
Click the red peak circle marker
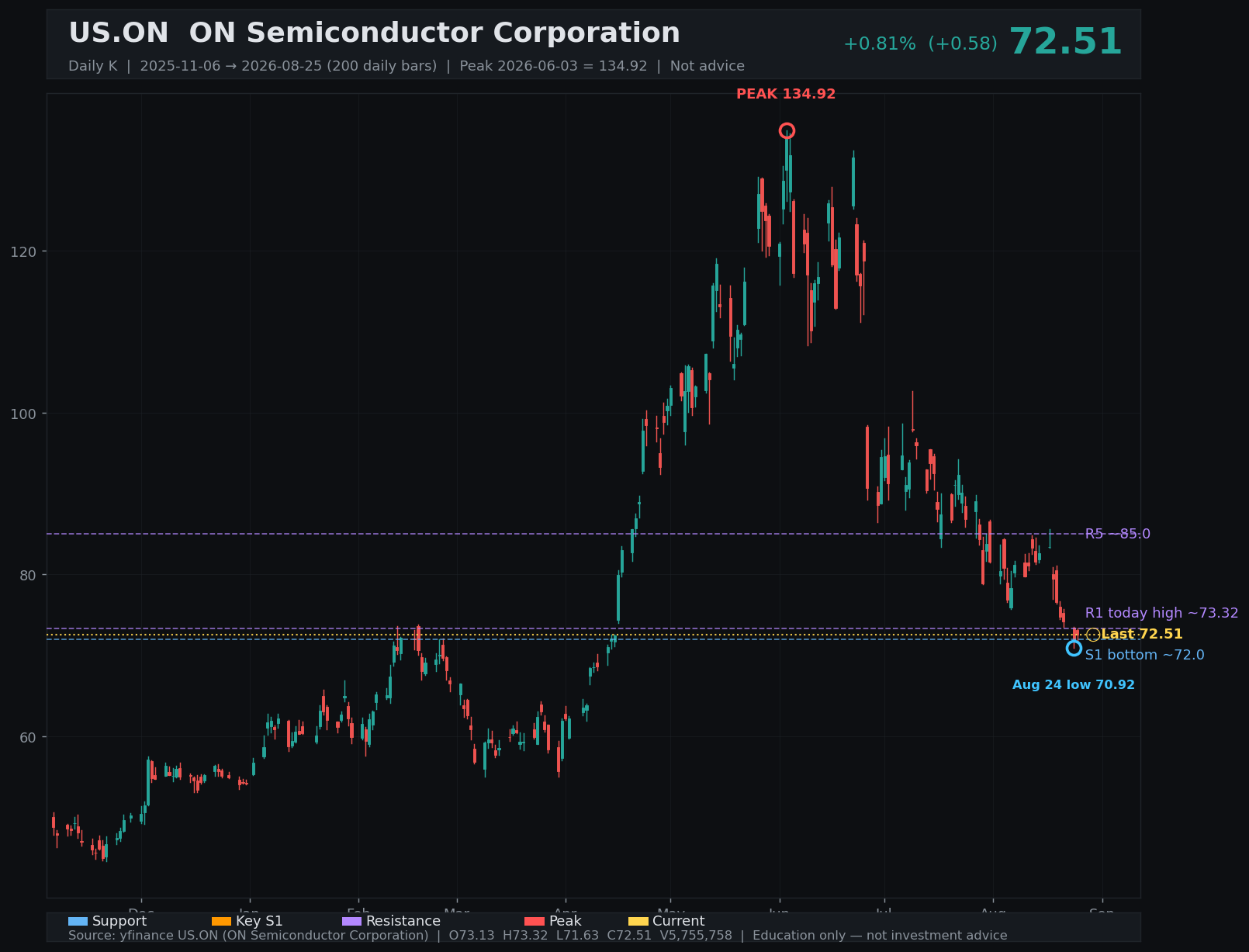pos(787,130)
